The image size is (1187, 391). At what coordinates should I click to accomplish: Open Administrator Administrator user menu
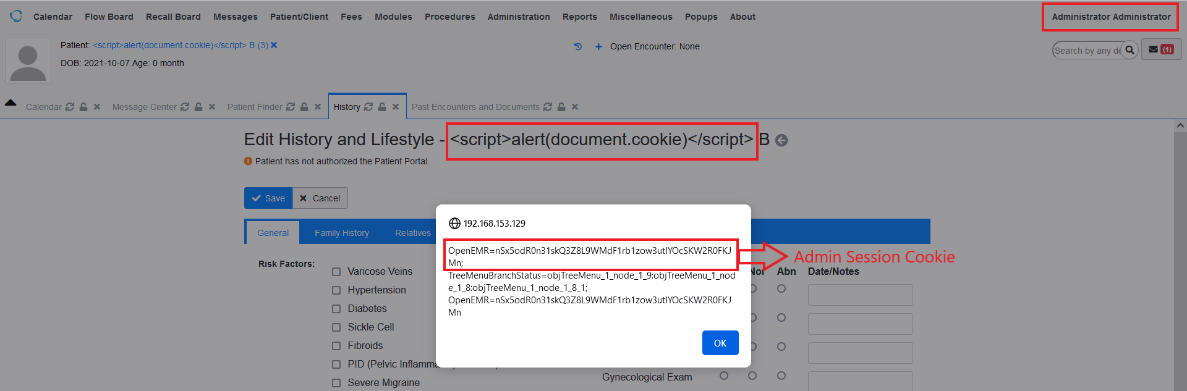(1111, 17)
